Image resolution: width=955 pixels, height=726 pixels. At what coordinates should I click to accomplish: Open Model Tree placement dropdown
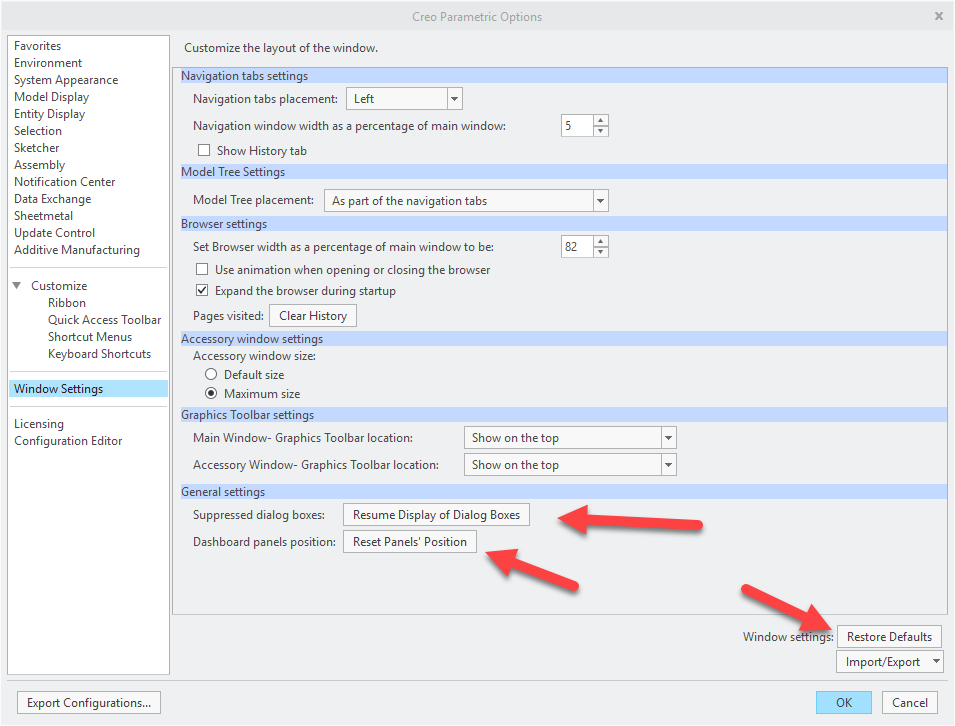(466, 201)
